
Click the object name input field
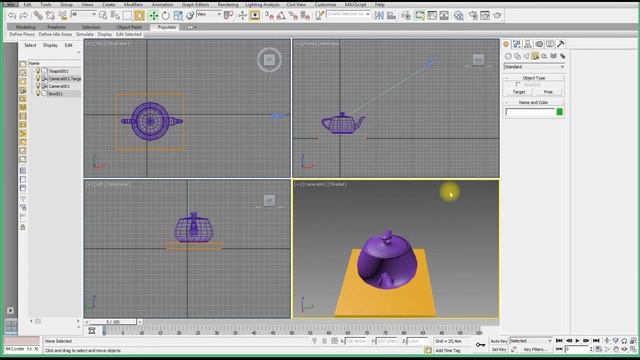tap(530, 112)
